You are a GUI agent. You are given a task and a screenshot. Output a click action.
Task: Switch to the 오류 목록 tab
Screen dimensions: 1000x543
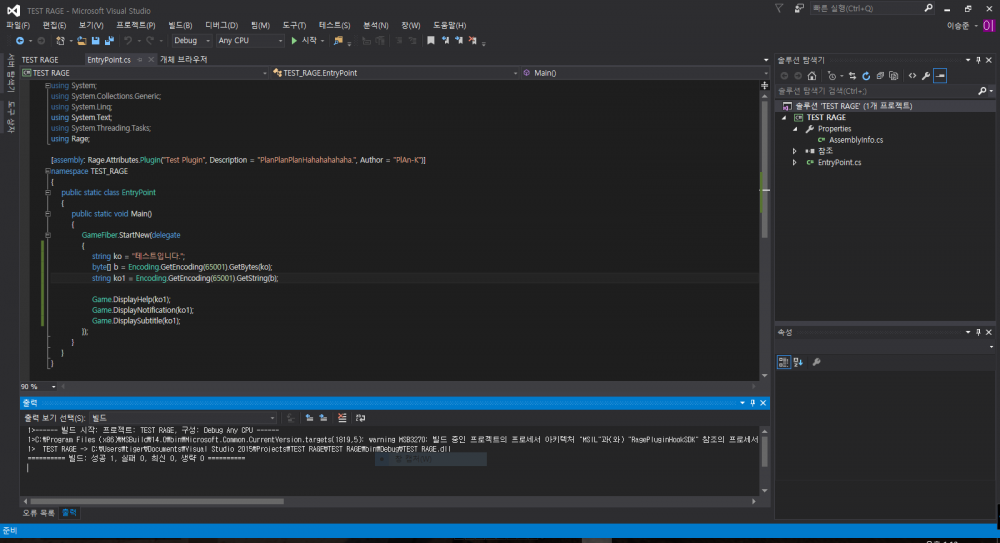click(38, 512)
